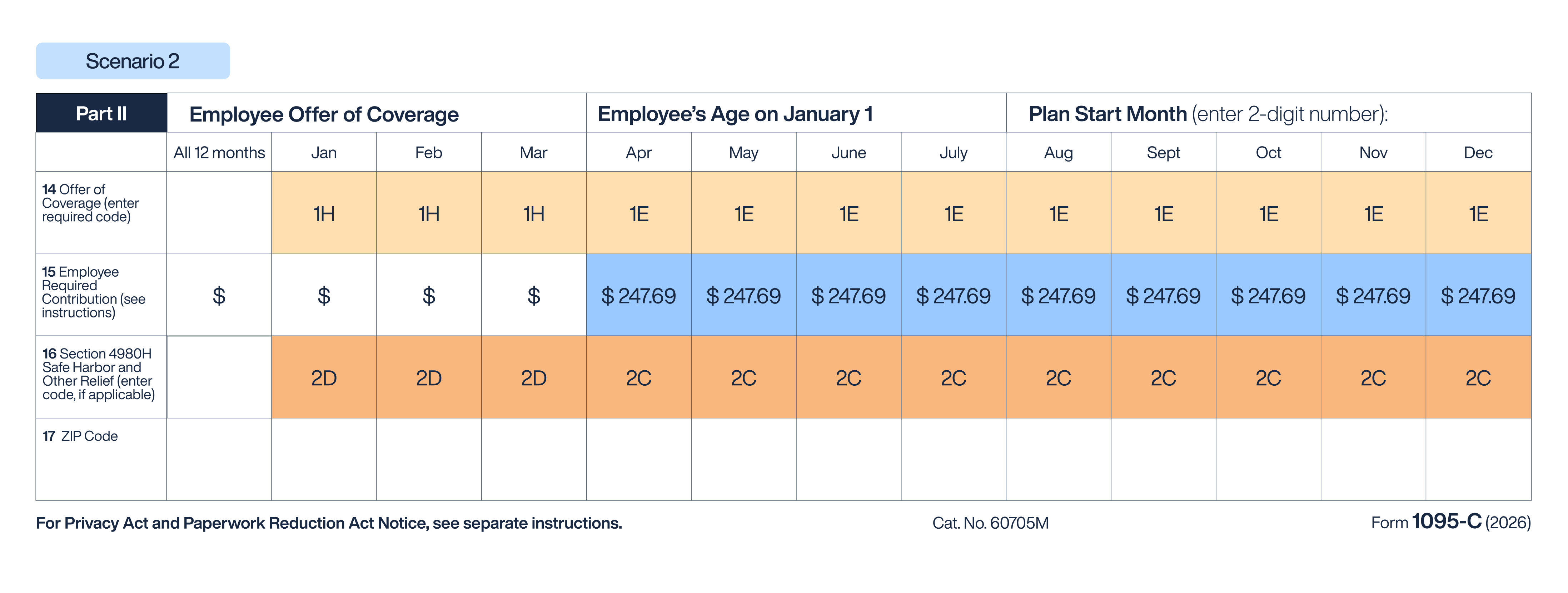Select the All 12 months column header
This screenshot has height=593, width=1568.
(x=219, y=152)
